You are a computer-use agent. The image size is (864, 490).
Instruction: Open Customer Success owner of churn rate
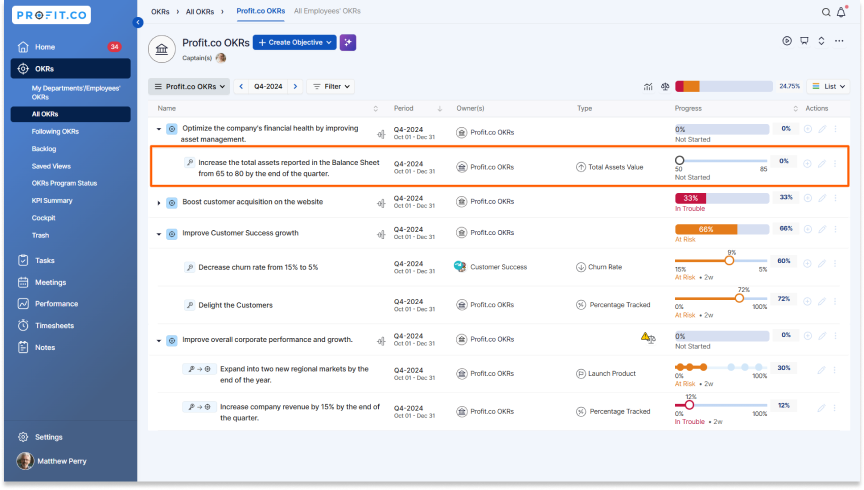[490, 267]
